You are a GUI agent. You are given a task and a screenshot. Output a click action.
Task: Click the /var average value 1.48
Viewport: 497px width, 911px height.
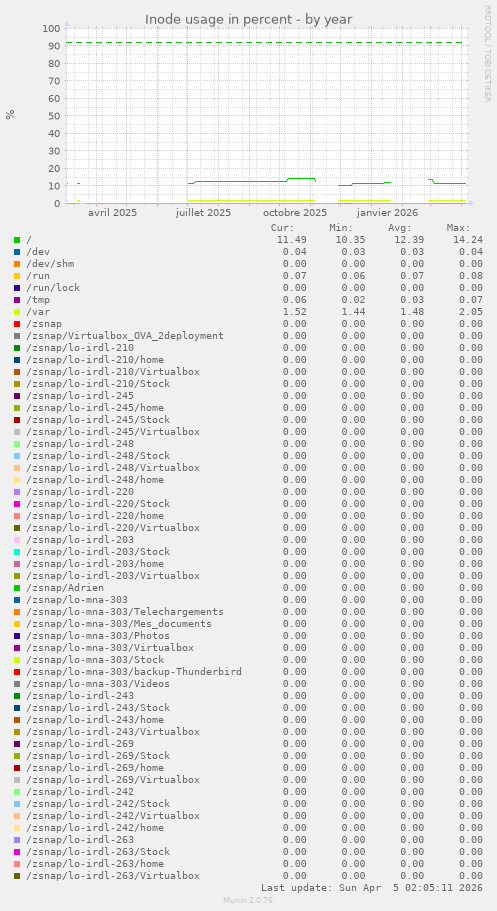pyautogui.click(x=412, y=312)
